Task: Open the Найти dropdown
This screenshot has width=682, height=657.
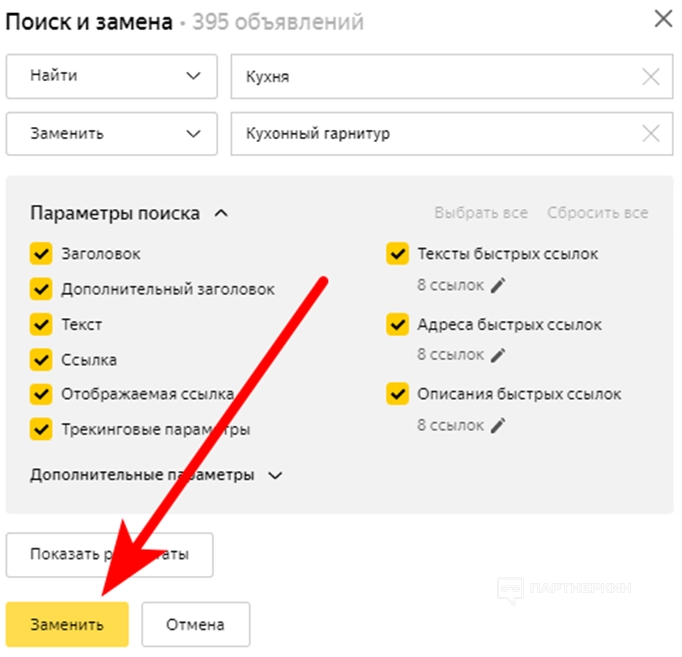Action: click(x=111, y=77)
